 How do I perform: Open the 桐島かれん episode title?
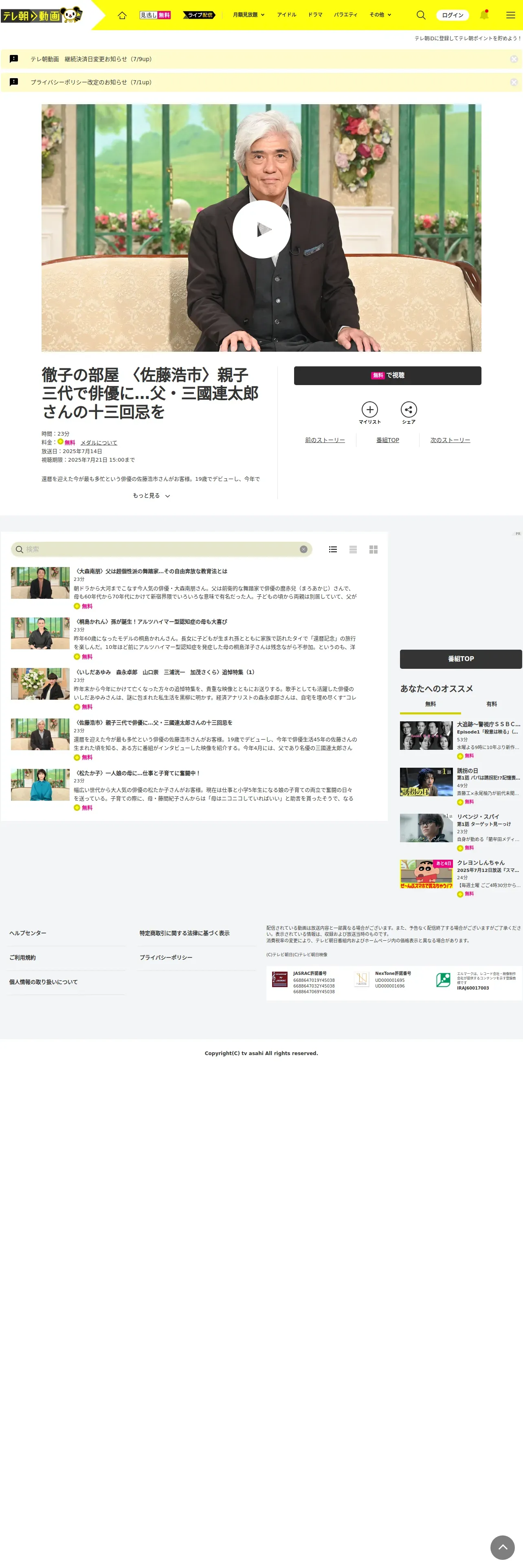pos(150,622)
